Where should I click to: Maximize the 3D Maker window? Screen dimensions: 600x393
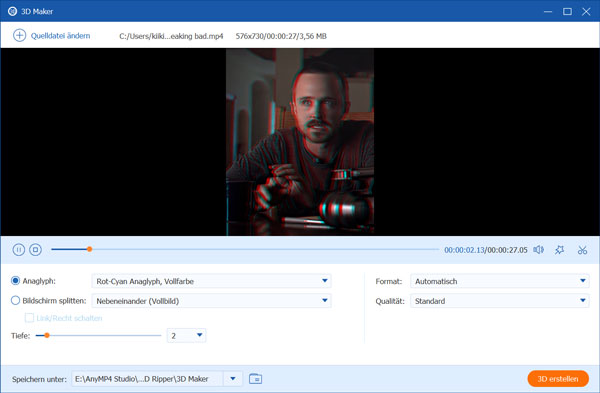(567, 11)
